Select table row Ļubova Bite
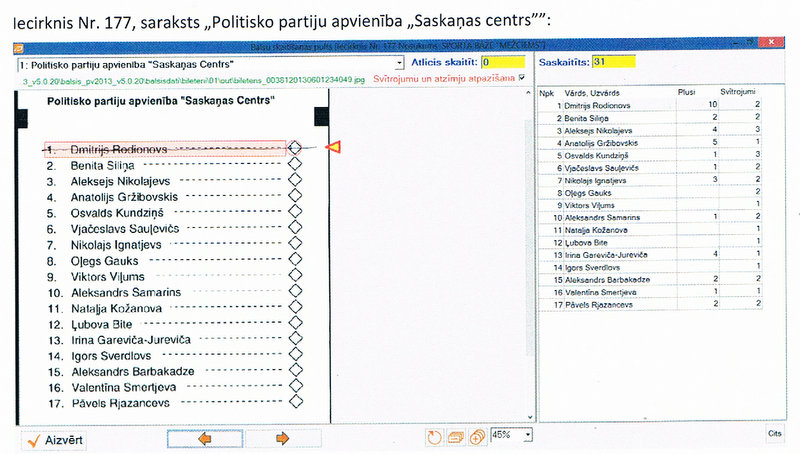Screen dimensions: 800x454 650,242
